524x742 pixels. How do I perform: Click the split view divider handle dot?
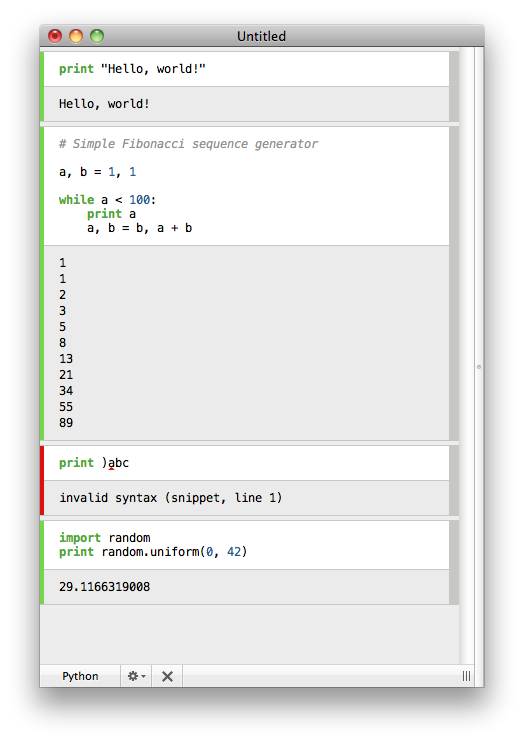coord(479,367)
